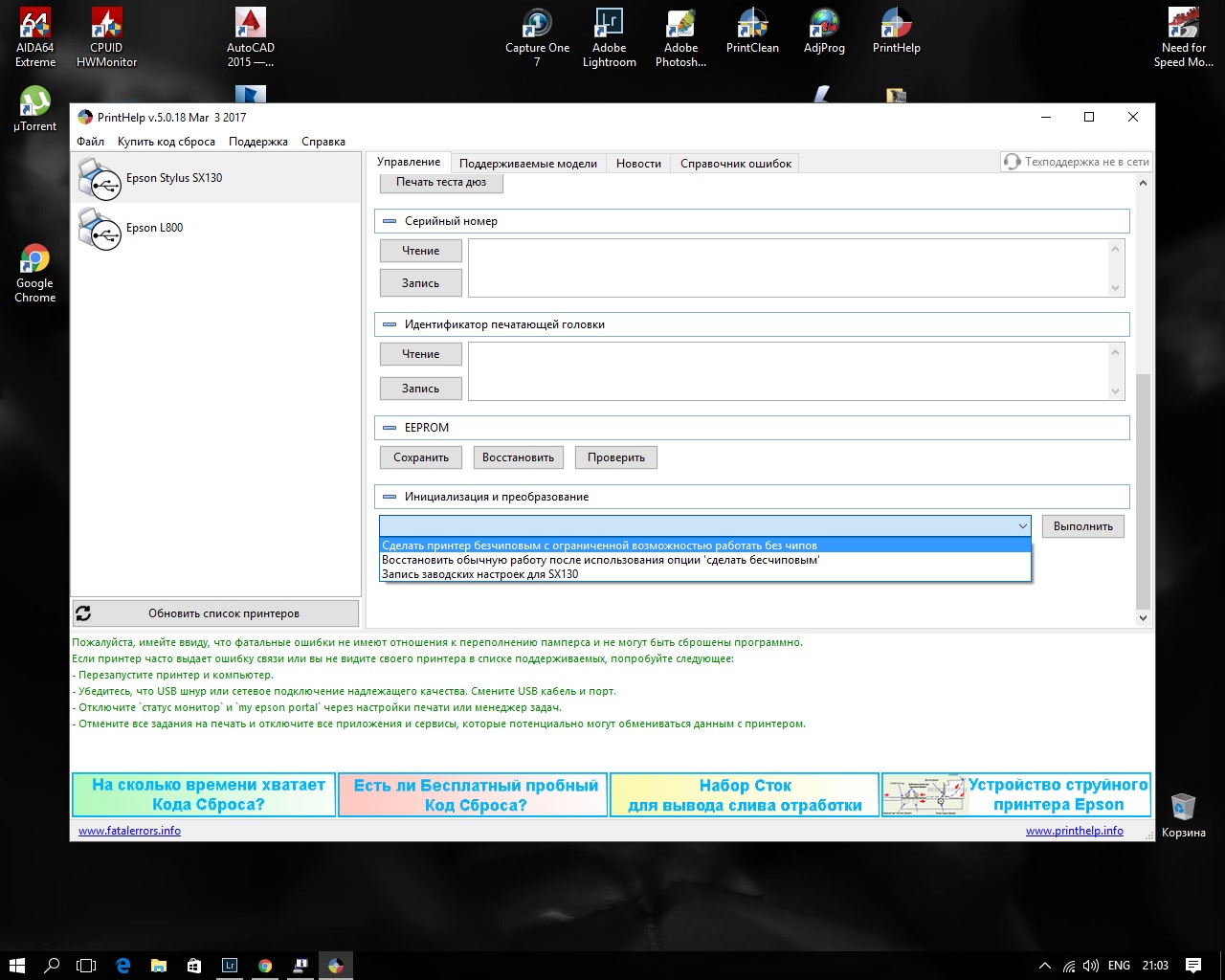Open the Купить код сброса menu
The height and width of the screenshot is (980, 1225).
tap(167, 142)
